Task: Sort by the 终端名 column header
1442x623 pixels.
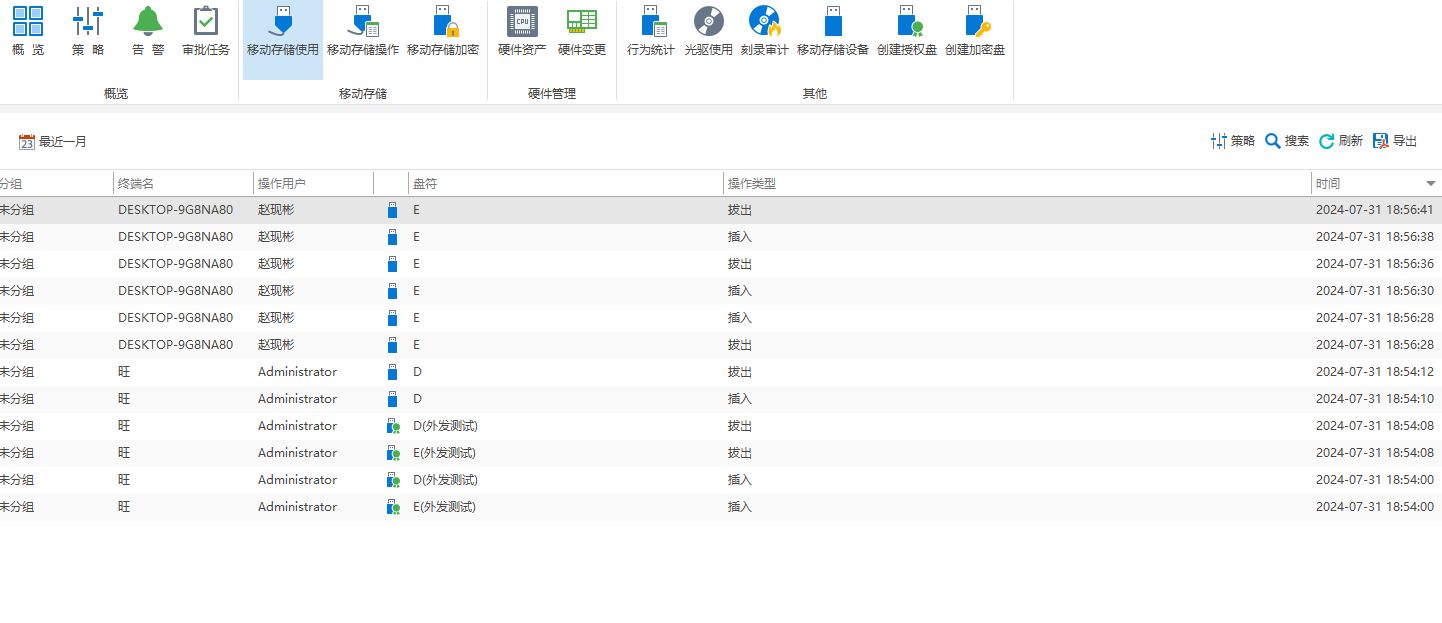Action: pos(183,184)
